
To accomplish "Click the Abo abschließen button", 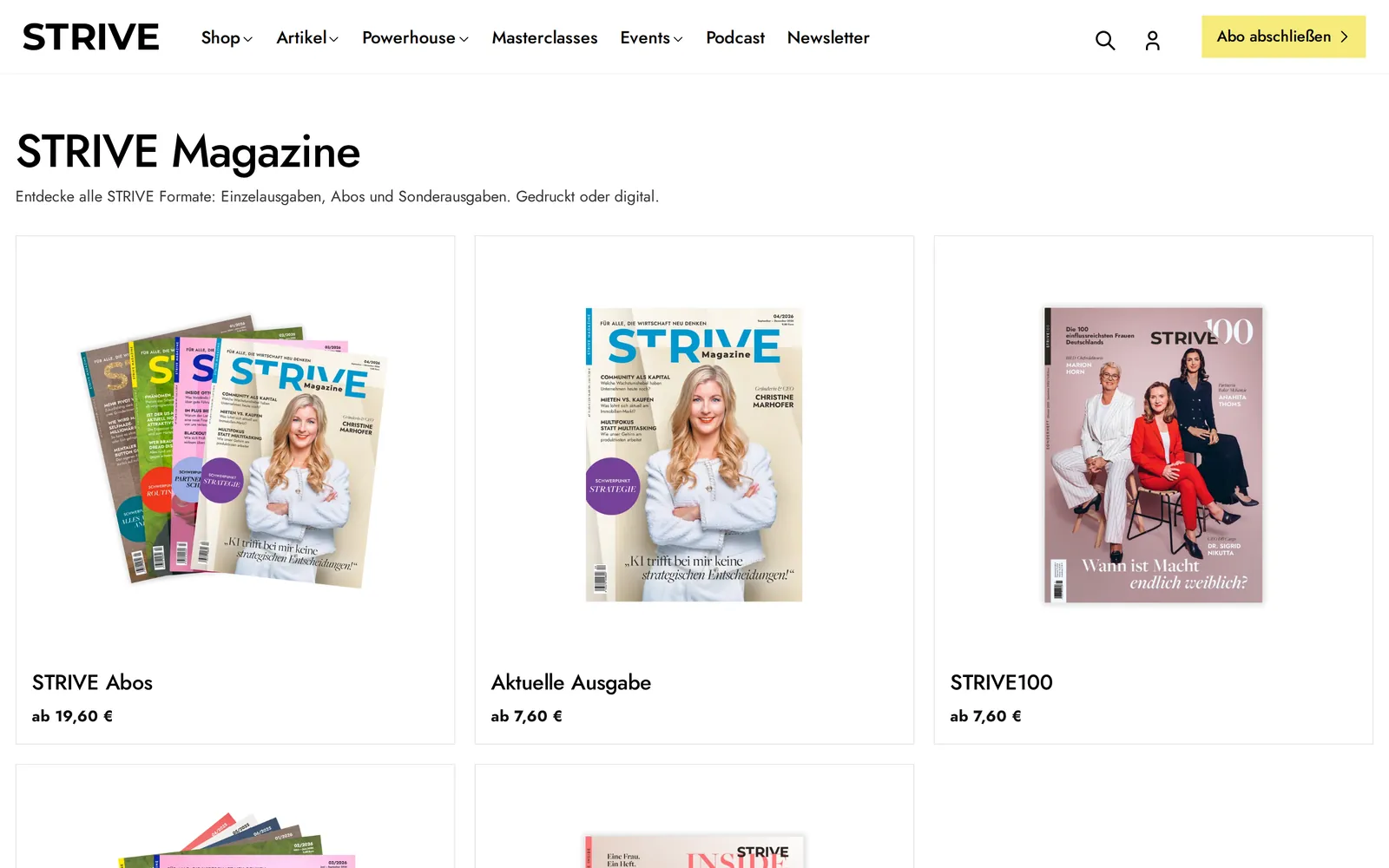I will (x=1283, y=36).
